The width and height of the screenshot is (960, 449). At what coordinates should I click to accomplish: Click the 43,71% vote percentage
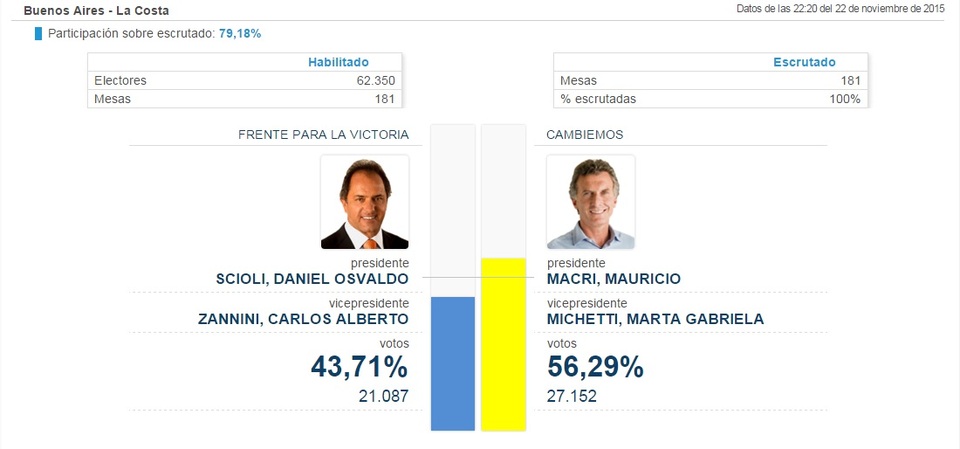pyautogui.click(x=359, y=367)
